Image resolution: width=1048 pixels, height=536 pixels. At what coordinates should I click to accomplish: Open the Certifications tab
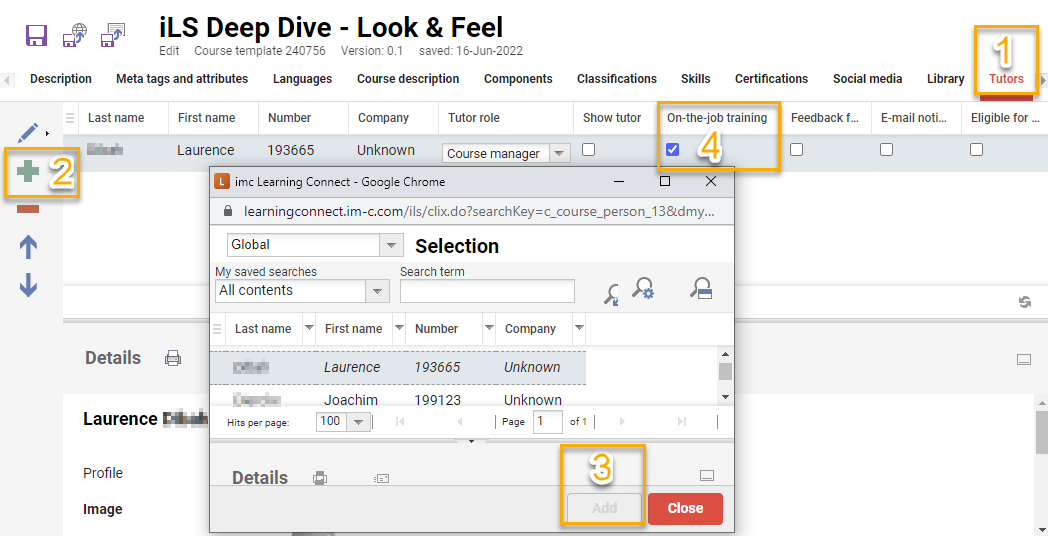(x=771, y=79)
